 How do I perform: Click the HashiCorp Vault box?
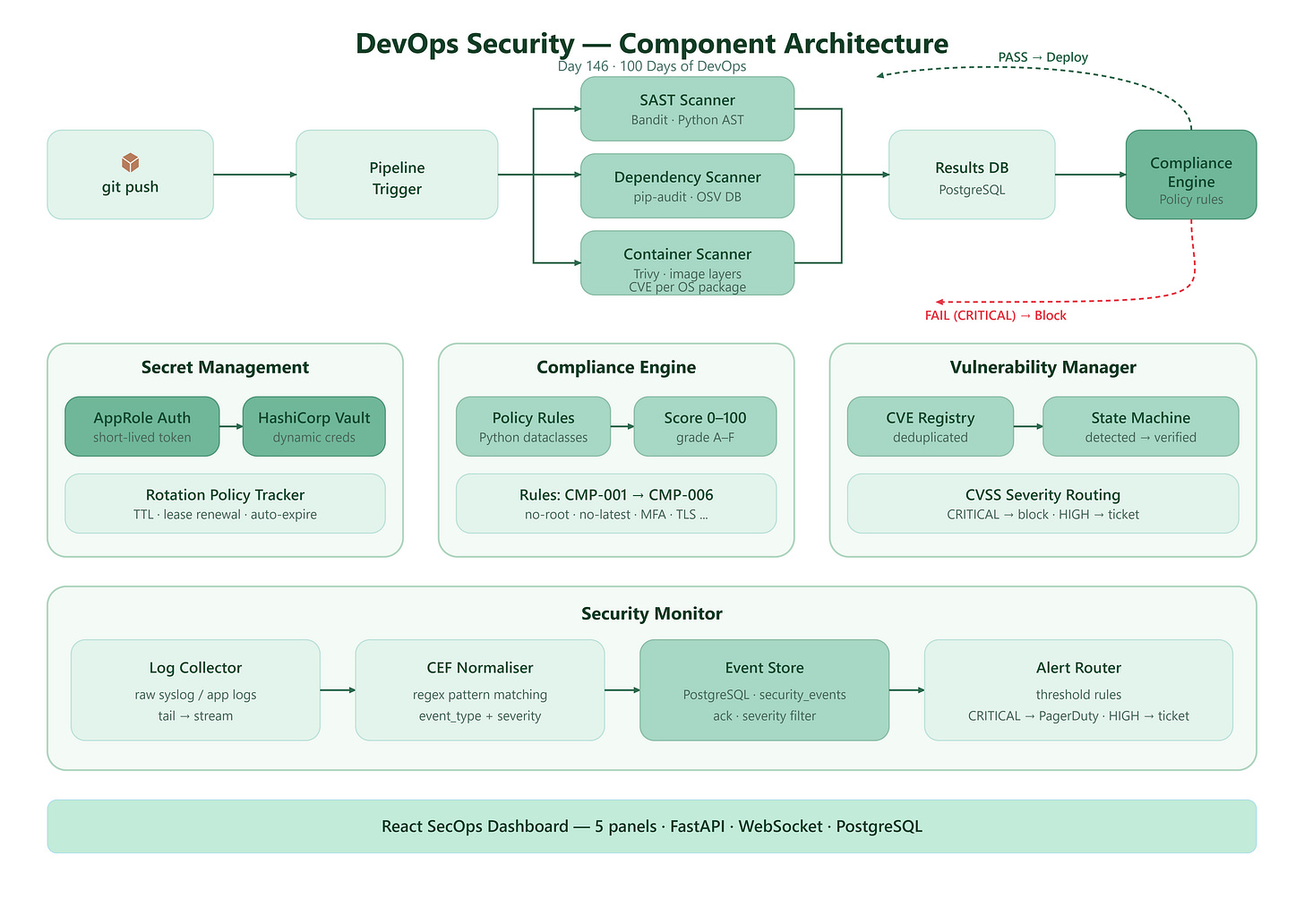coord(314,426)
